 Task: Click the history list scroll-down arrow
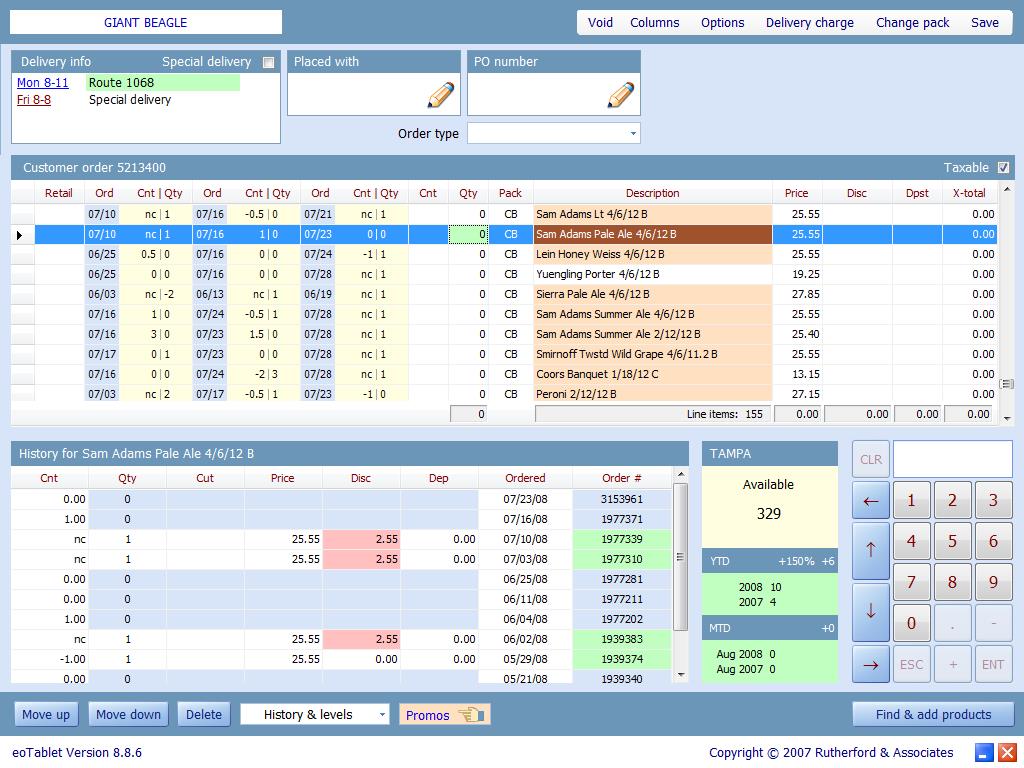681,675
